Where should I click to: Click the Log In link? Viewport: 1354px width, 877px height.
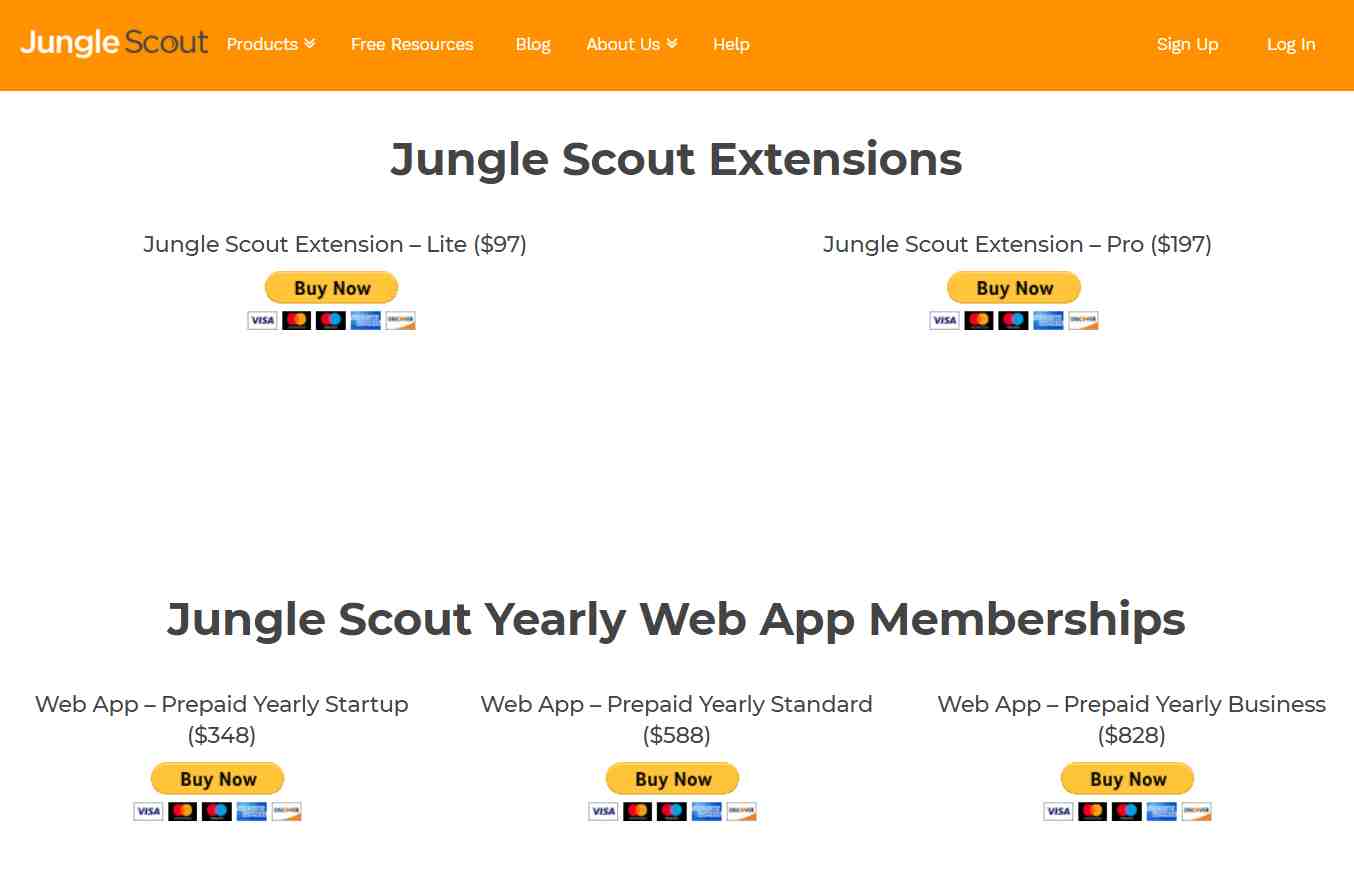click(1291, 44)
